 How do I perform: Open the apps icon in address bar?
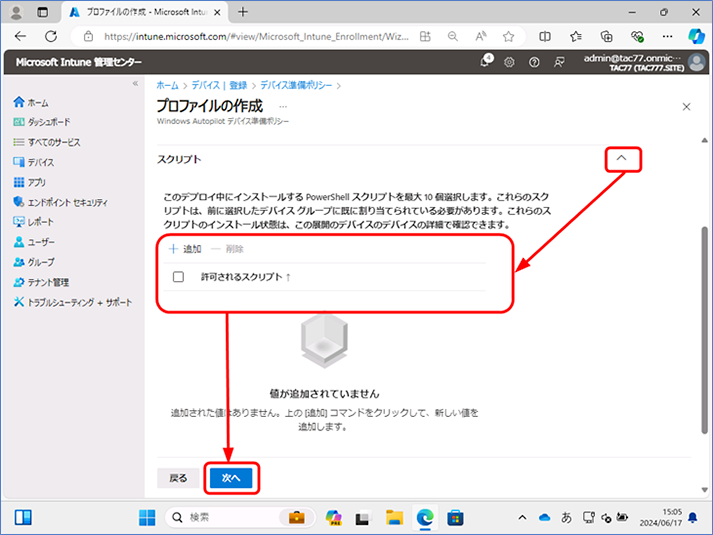tap(425, 37)
